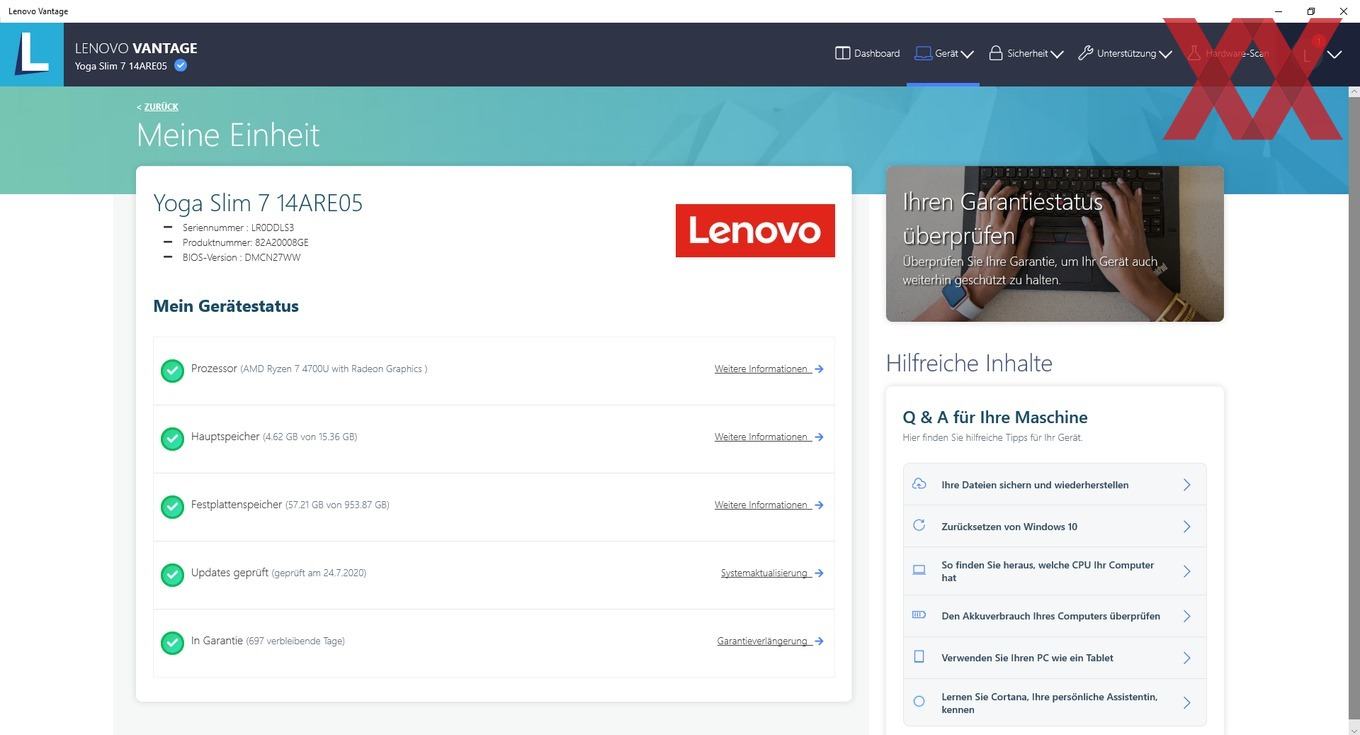
Task: Click the red Lenovo logo image
Action: tap(755, 231)
